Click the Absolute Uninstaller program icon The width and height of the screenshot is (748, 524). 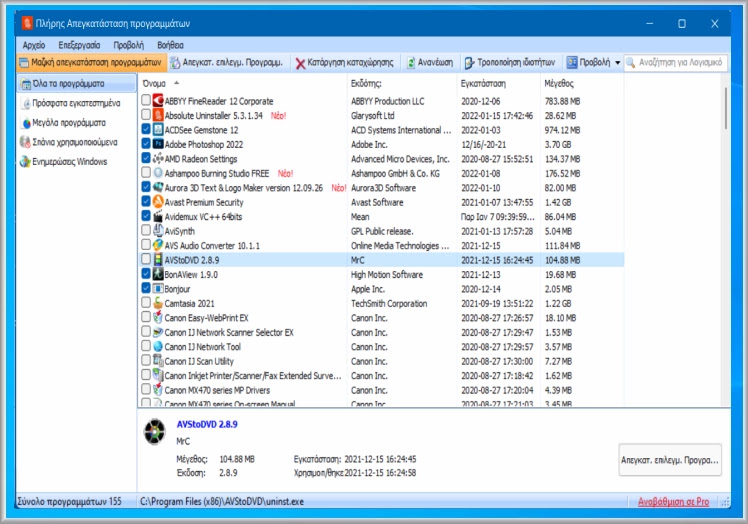(x=158, y=115)
